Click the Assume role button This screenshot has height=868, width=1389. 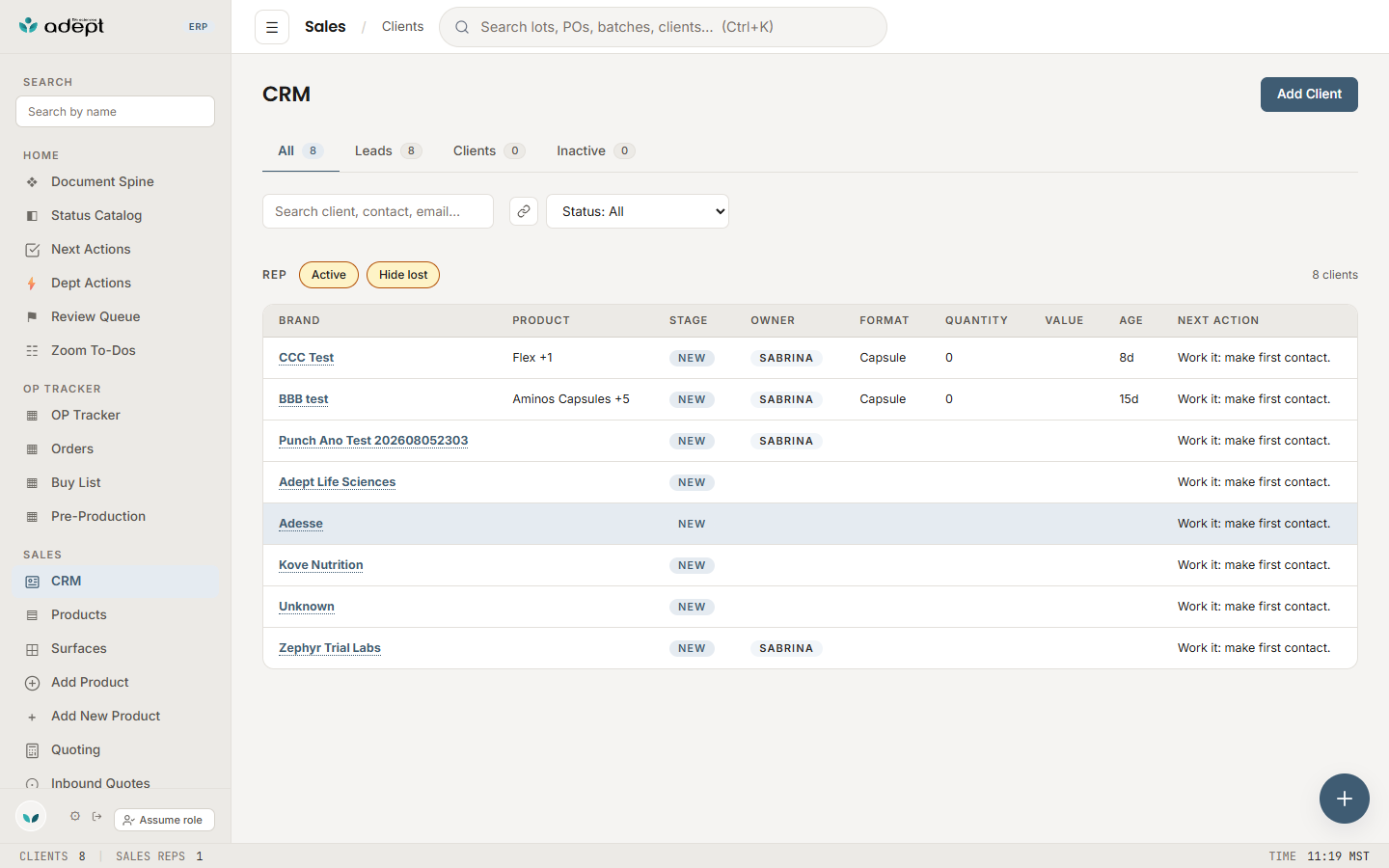tap(164, 820)
